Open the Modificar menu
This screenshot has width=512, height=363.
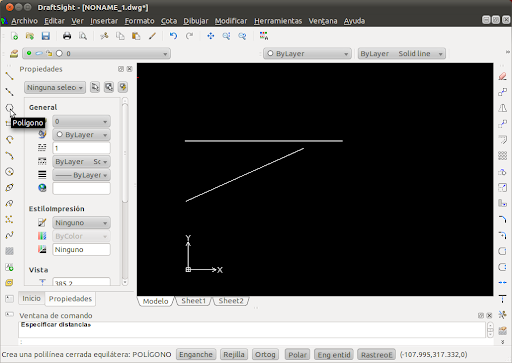coord(231,21)
